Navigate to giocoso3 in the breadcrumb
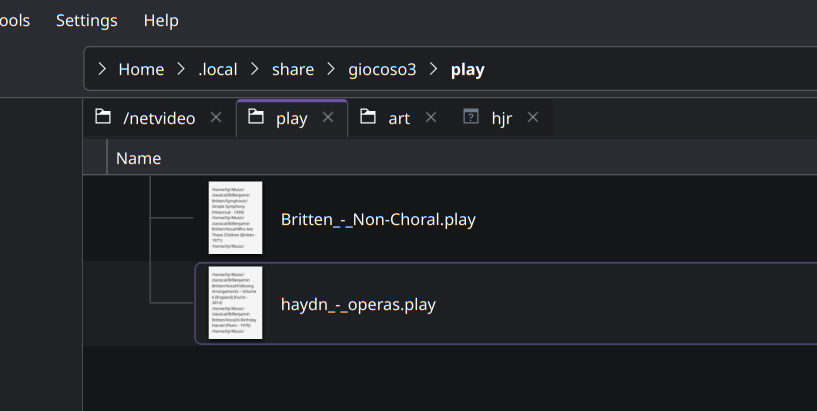 381,69
